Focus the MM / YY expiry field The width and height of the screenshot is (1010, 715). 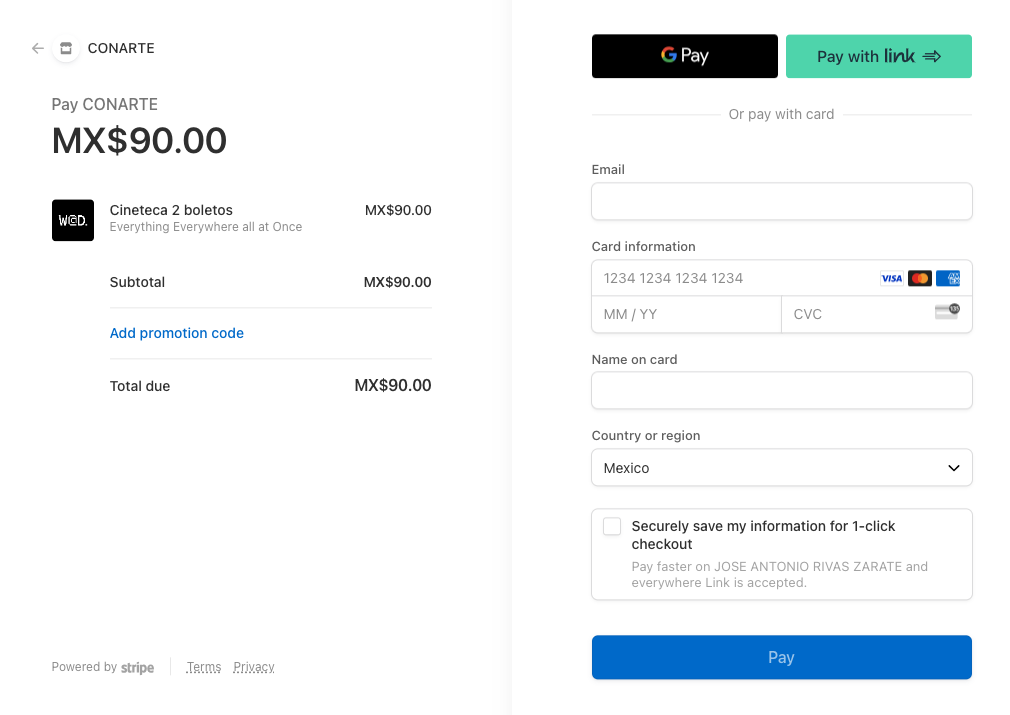point(686,314)
